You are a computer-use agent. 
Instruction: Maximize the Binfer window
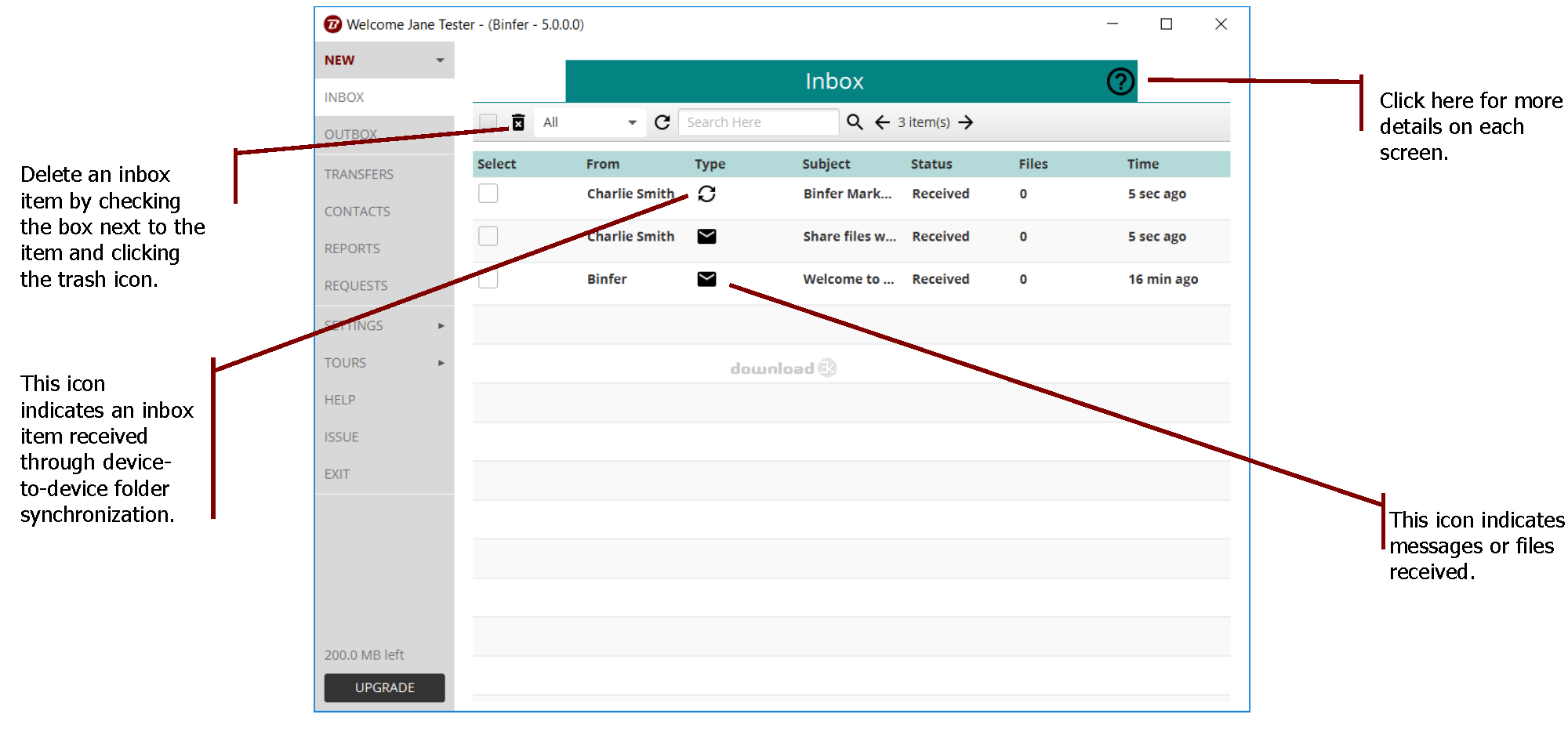coord(1166,24)
